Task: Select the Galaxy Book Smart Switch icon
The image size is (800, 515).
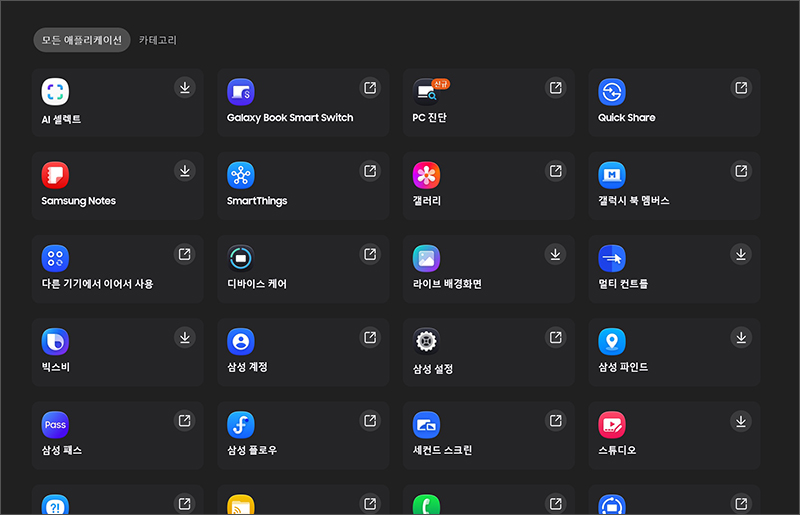Action: point(241,92)
